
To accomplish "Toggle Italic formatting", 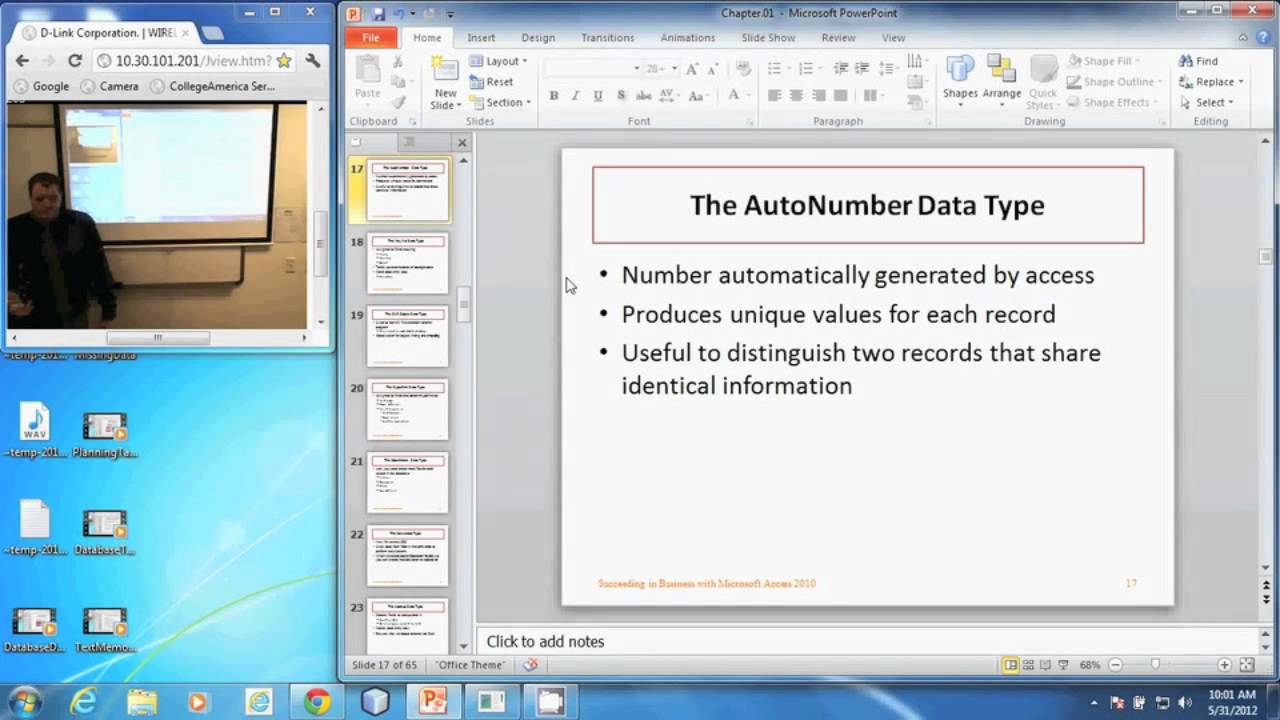I will pos(575,96).
